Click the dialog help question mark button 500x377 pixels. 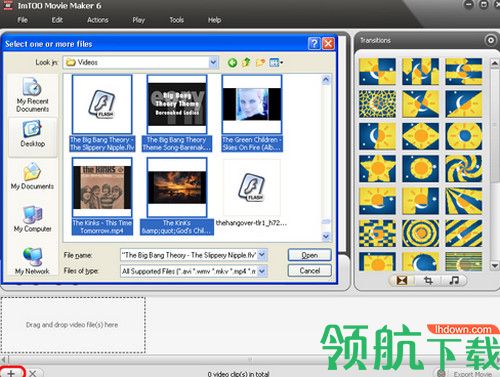point(314,44)
